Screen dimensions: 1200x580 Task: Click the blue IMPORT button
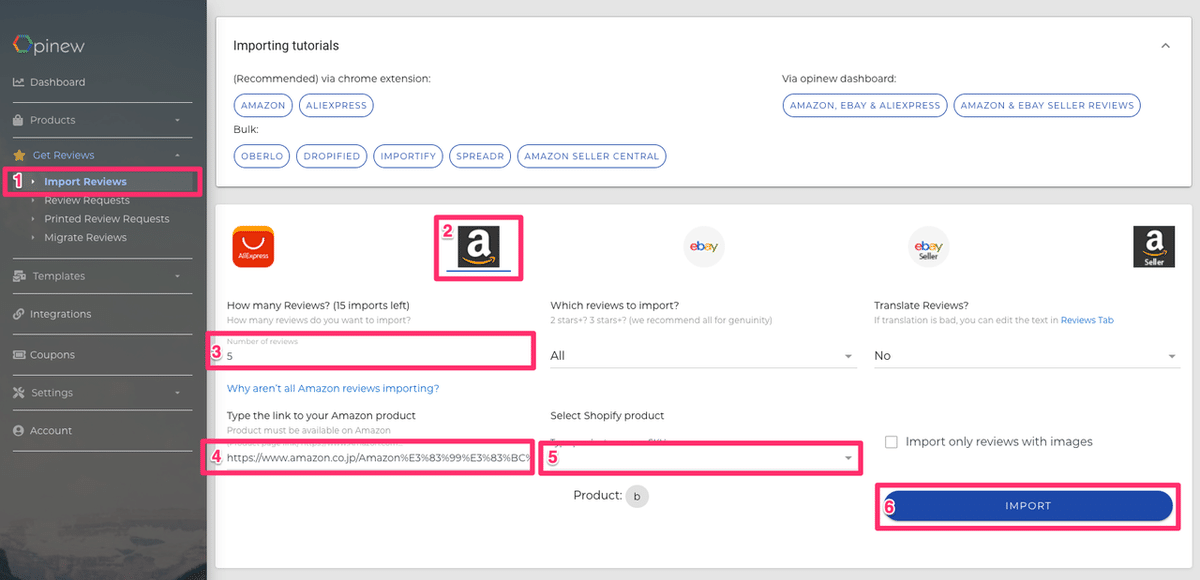coord(1028,506)
